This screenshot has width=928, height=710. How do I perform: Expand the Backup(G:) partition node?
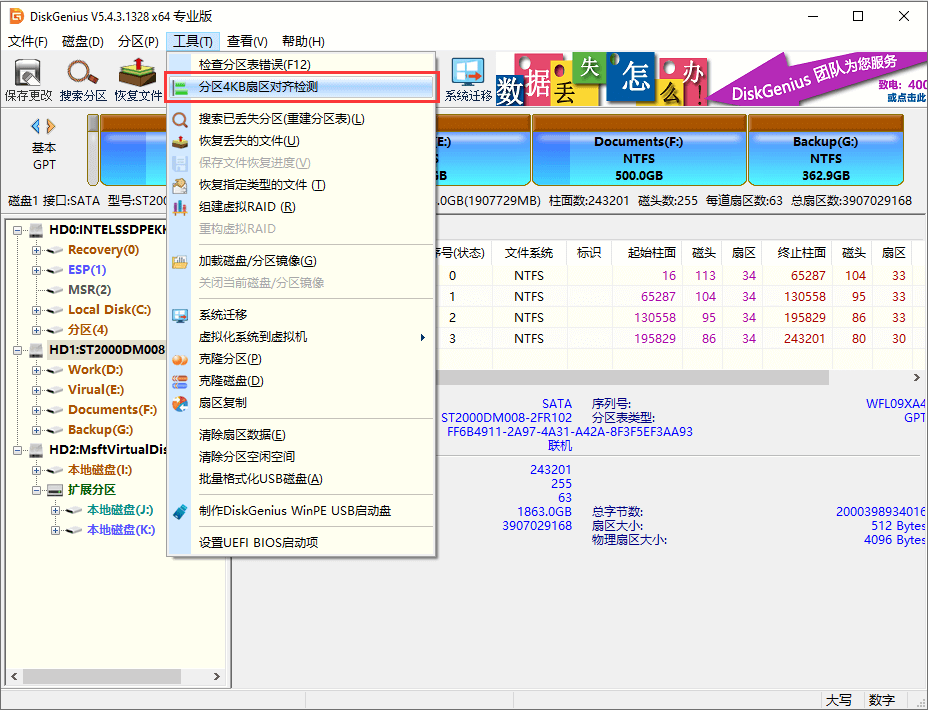(x=37, y=430)
